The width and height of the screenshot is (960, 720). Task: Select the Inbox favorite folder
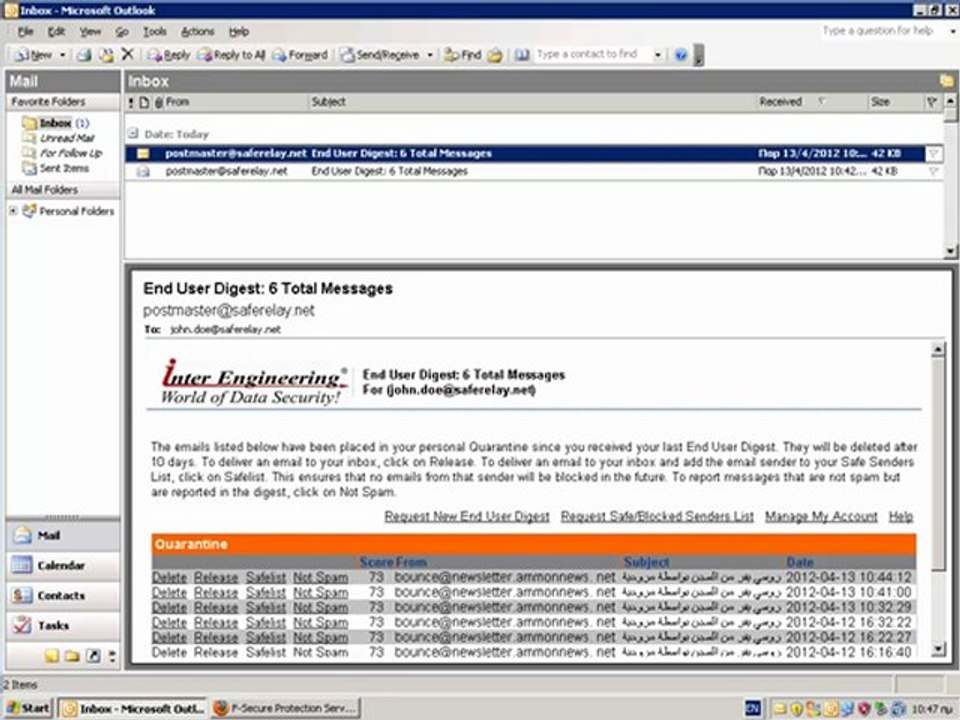pyautogui.click(x=55, y=123)
